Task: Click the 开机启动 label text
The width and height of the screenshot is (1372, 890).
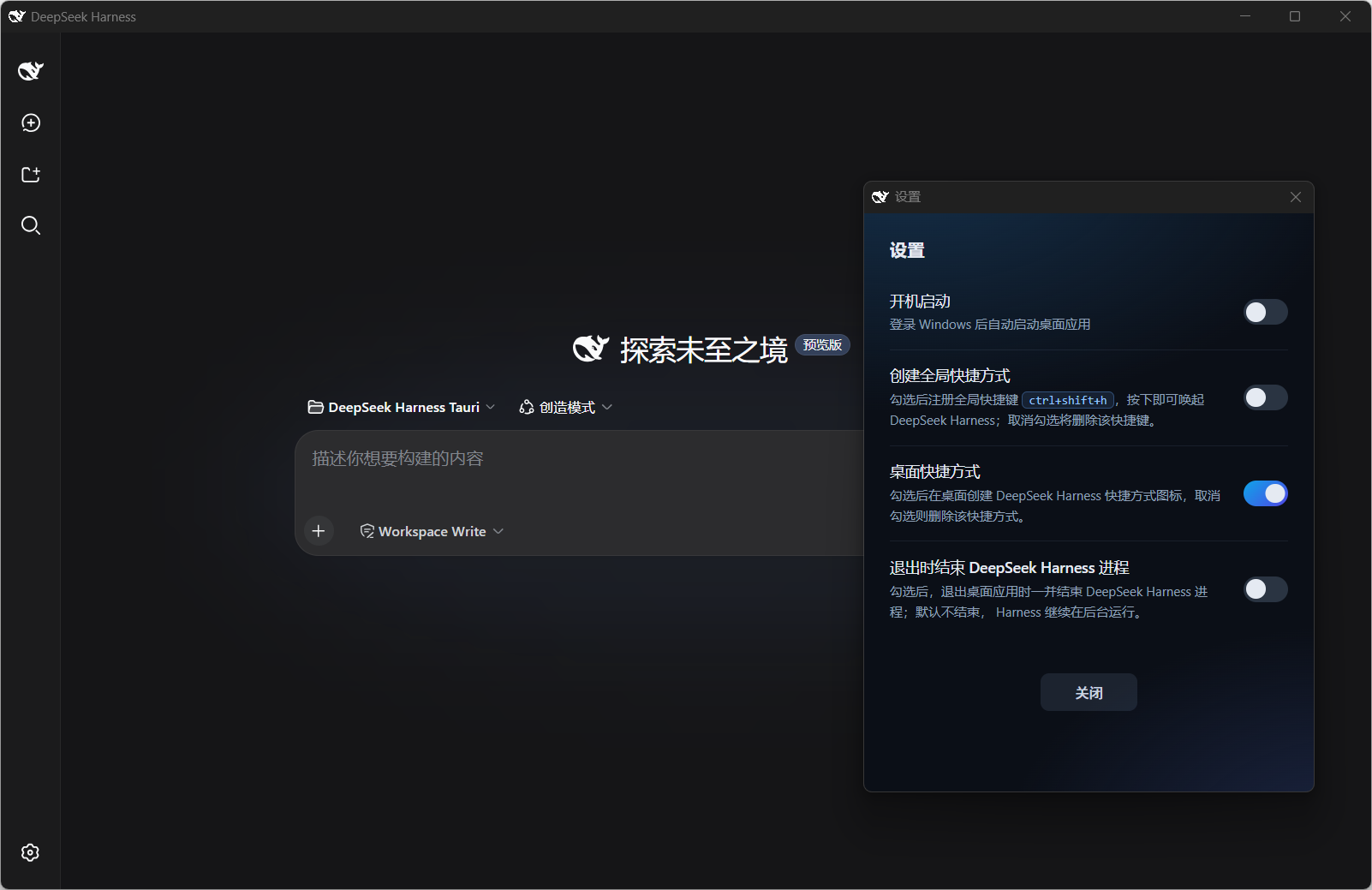Action: pyautogui.click(x=920, y=302)
